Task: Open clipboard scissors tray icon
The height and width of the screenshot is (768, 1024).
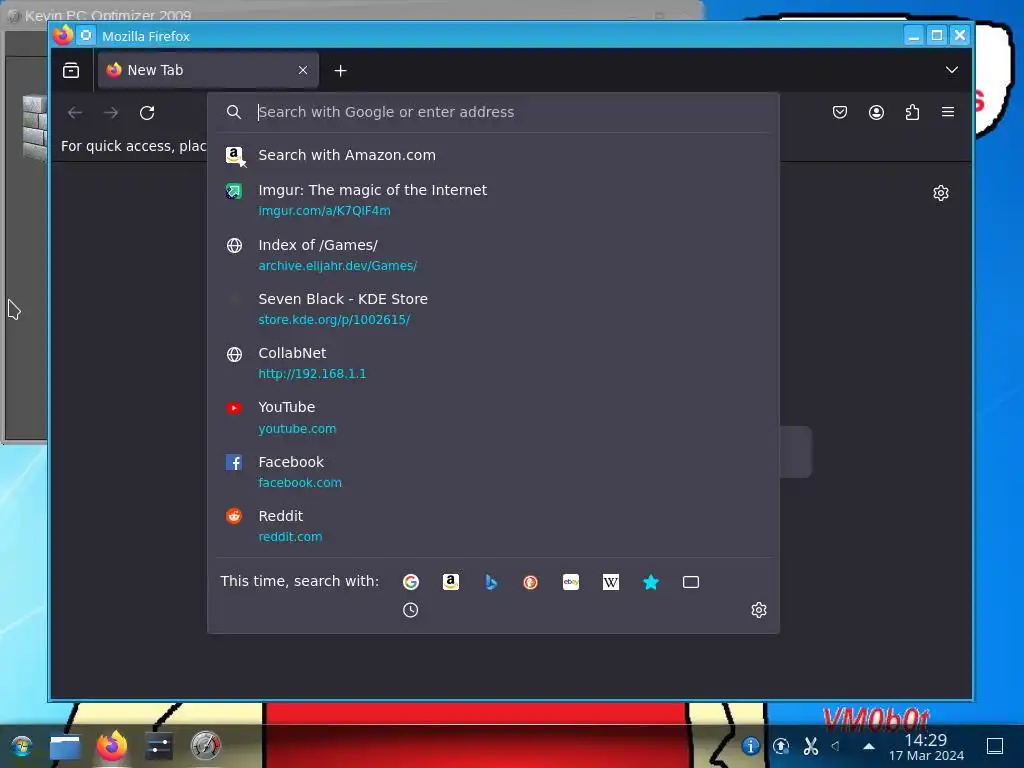Action: 811,746
